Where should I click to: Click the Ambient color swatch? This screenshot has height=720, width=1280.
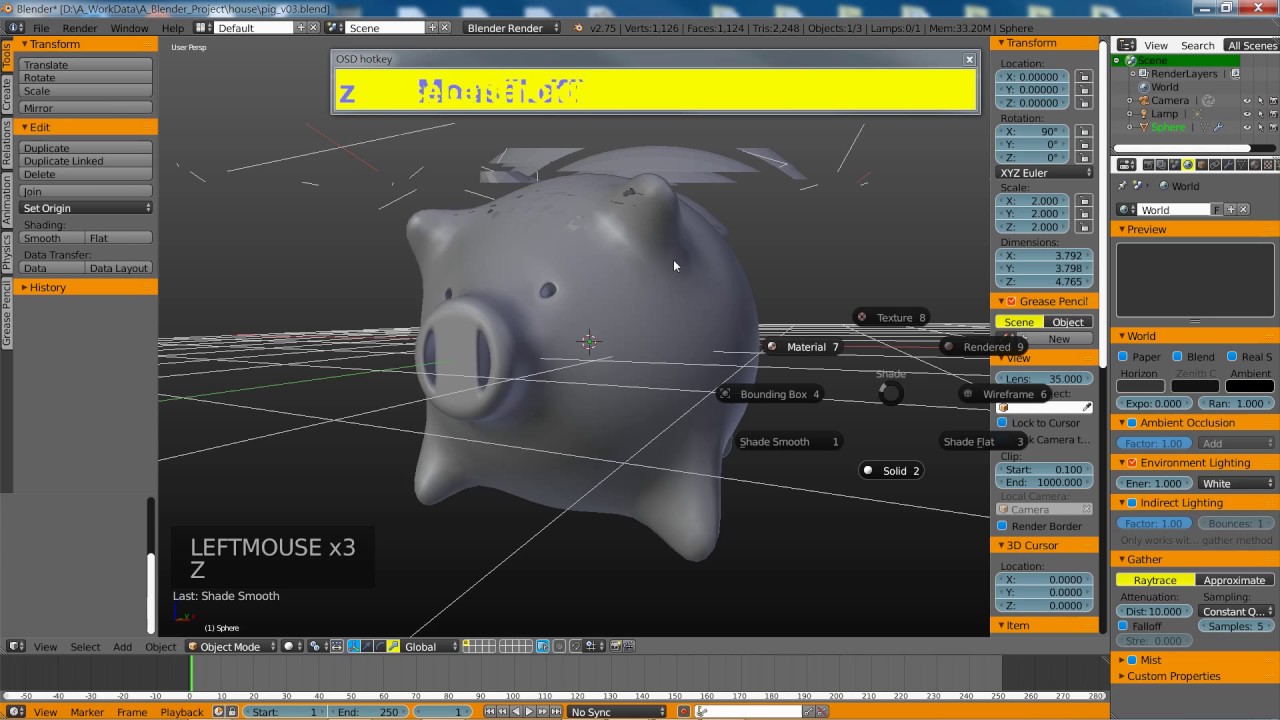pyautogui.click(x=1250, y=386)
